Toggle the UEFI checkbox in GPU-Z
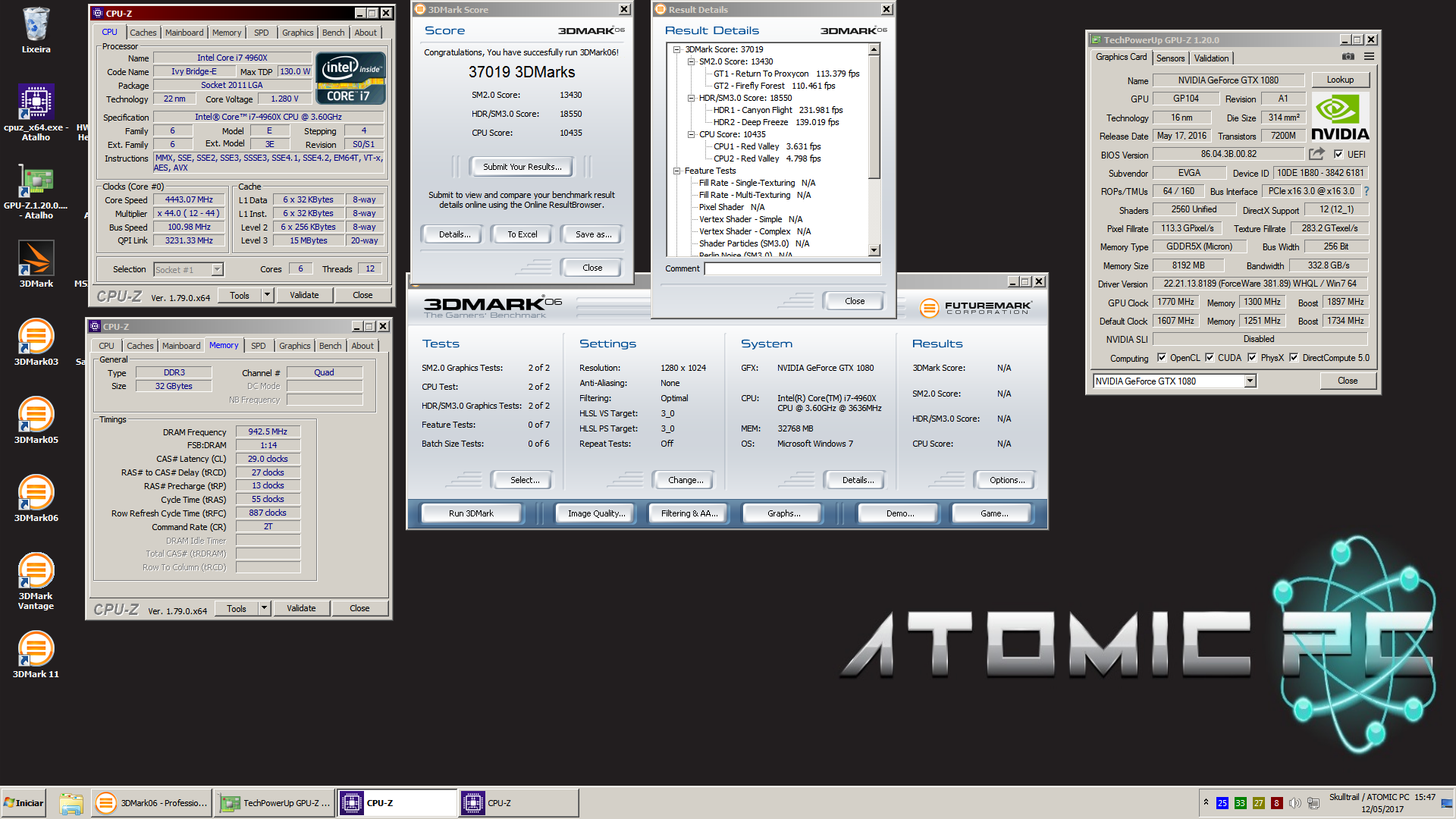 coord(1338,154)
